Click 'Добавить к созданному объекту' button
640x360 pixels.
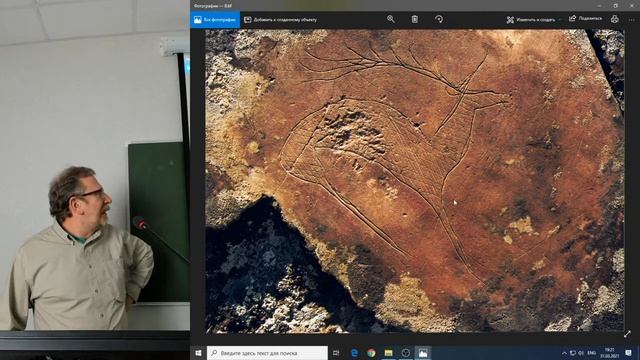point(280,20)
